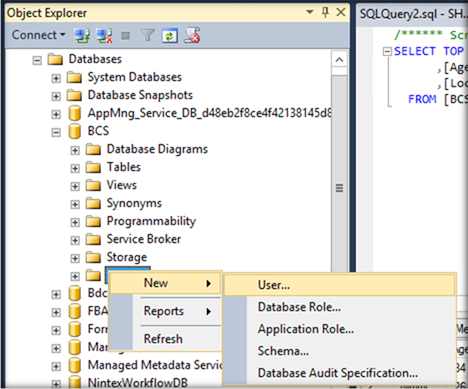468x389 pixels.
Task: Switch to the SQLQuery2.sql tab
Action: coord(413,14)
